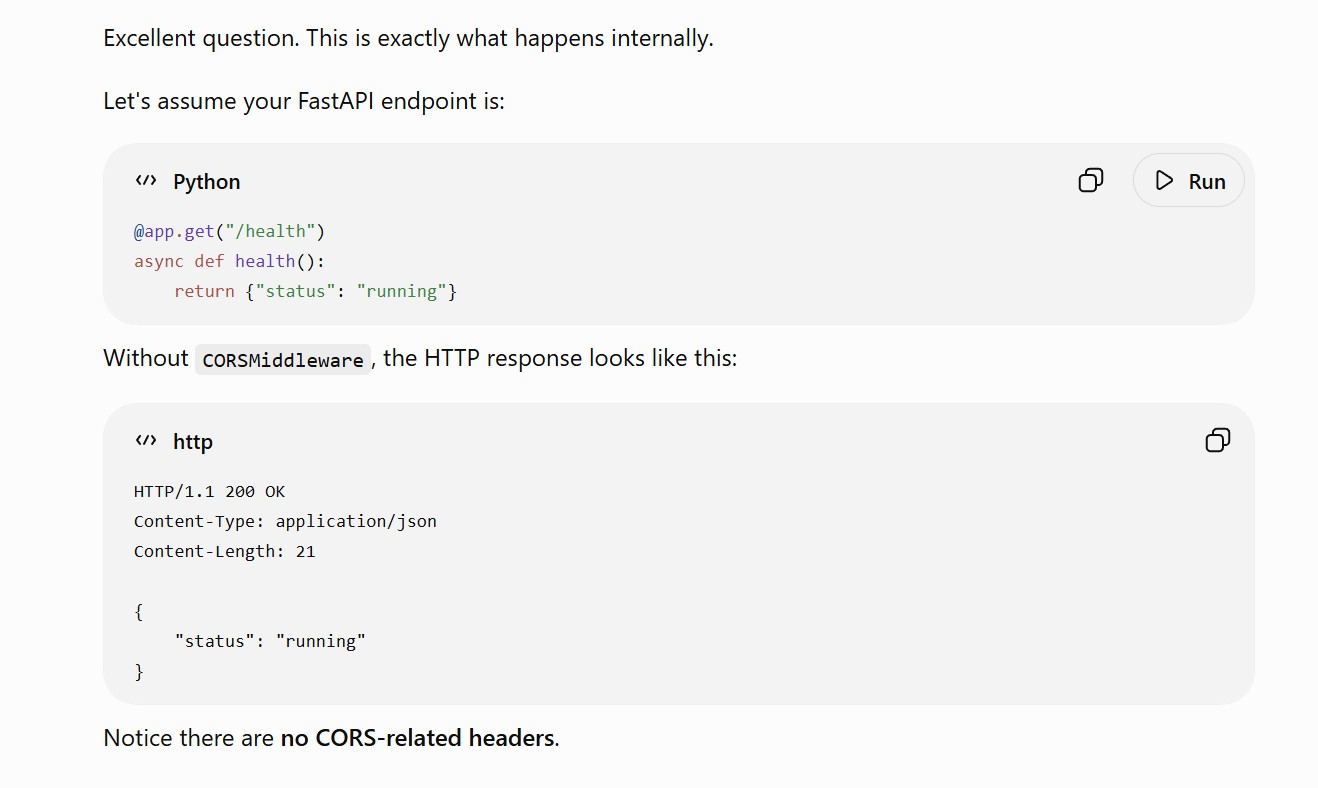The height and width of the screenshot is (788, 1318).
Task: Click the play triangle inside Run button
Action: click(x=1164, y=181)
